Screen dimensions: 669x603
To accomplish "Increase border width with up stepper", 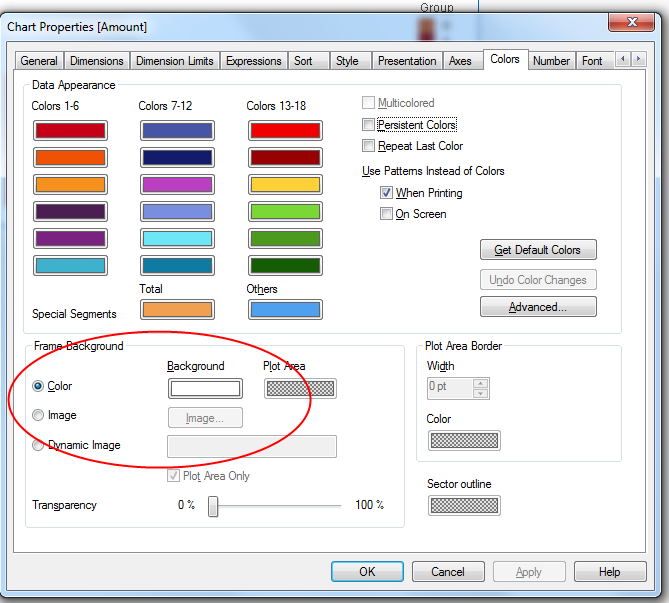I will tap(480, 383).
